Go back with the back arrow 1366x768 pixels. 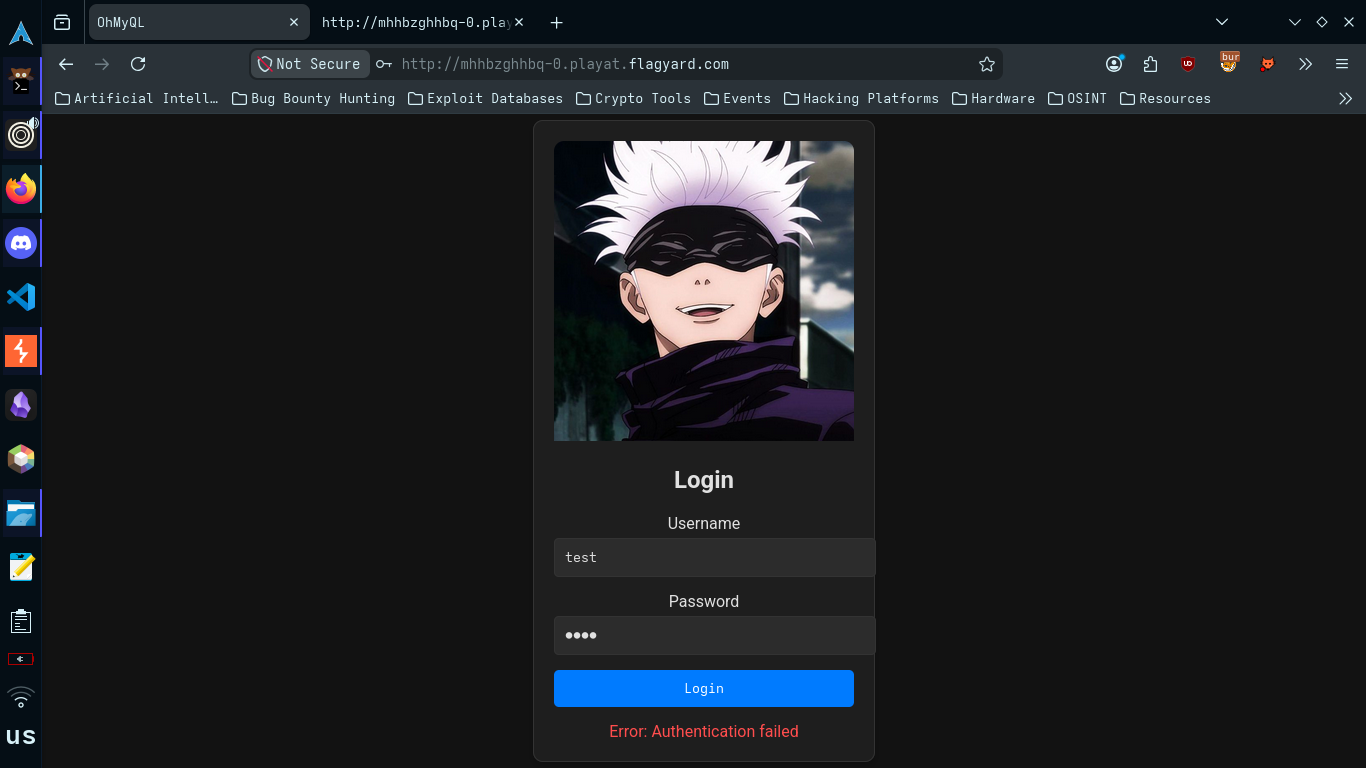[x=66, y=64]
